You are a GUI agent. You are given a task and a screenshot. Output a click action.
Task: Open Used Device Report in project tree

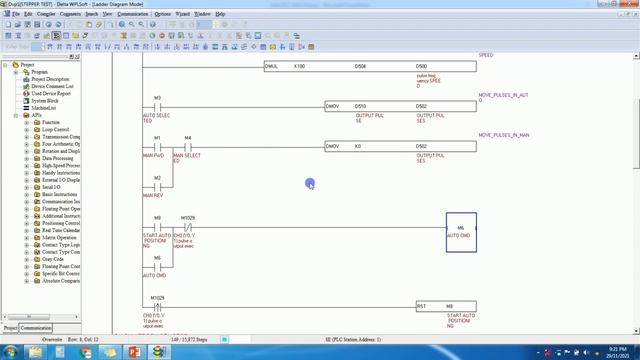(51, 93)
